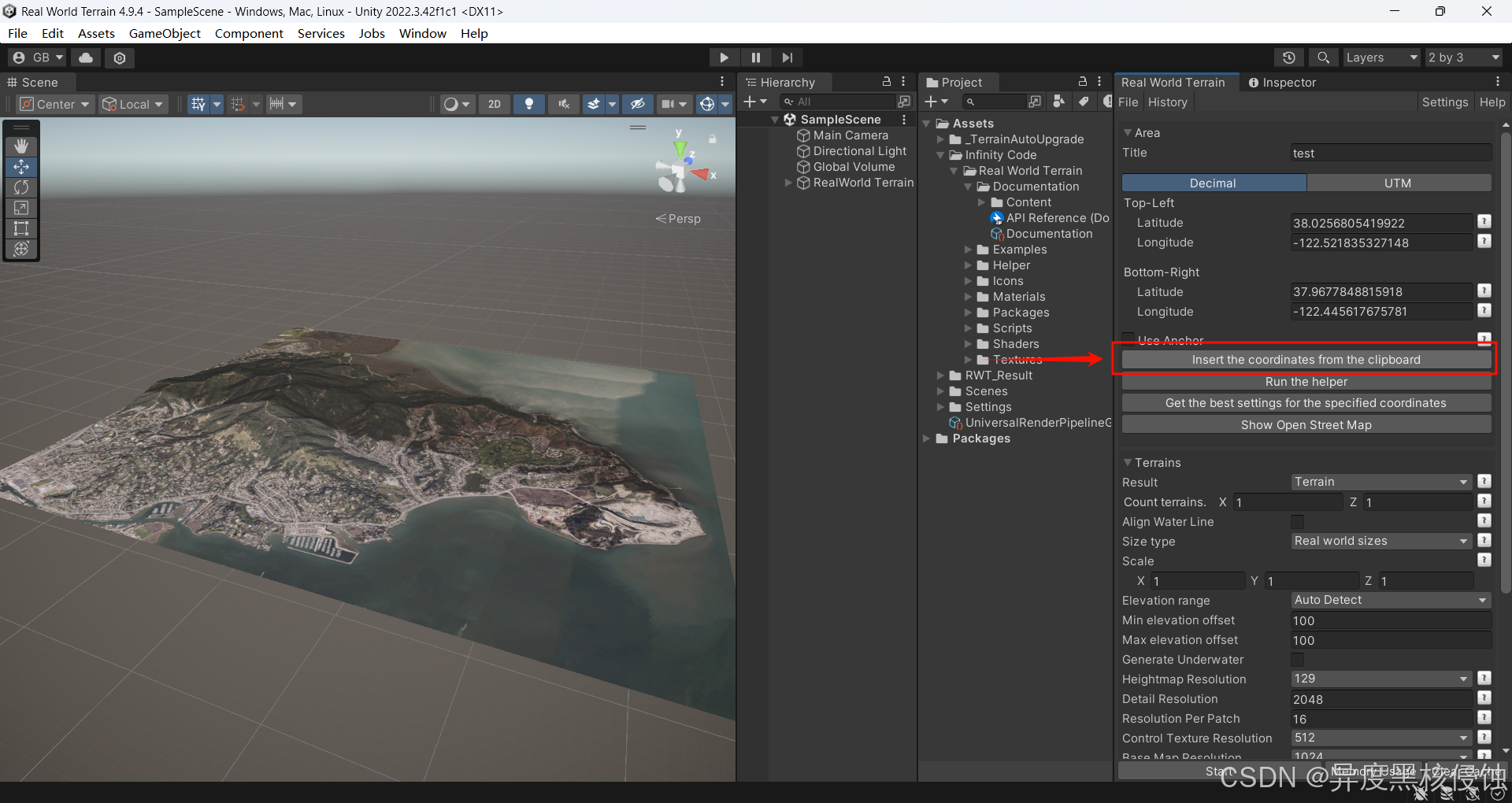Open the Heightmap Resolution dropdown
The width and height of the screenshot is (1512, 803).
click(1380, 679)
